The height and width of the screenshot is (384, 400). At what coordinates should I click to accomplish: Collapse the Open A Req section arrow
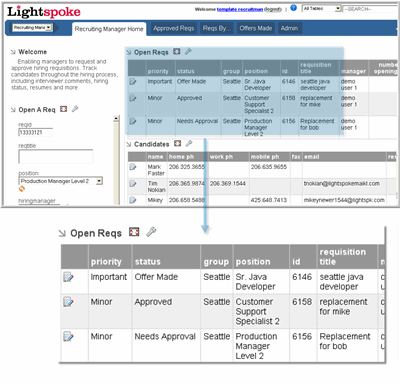(x=13, y=110)
